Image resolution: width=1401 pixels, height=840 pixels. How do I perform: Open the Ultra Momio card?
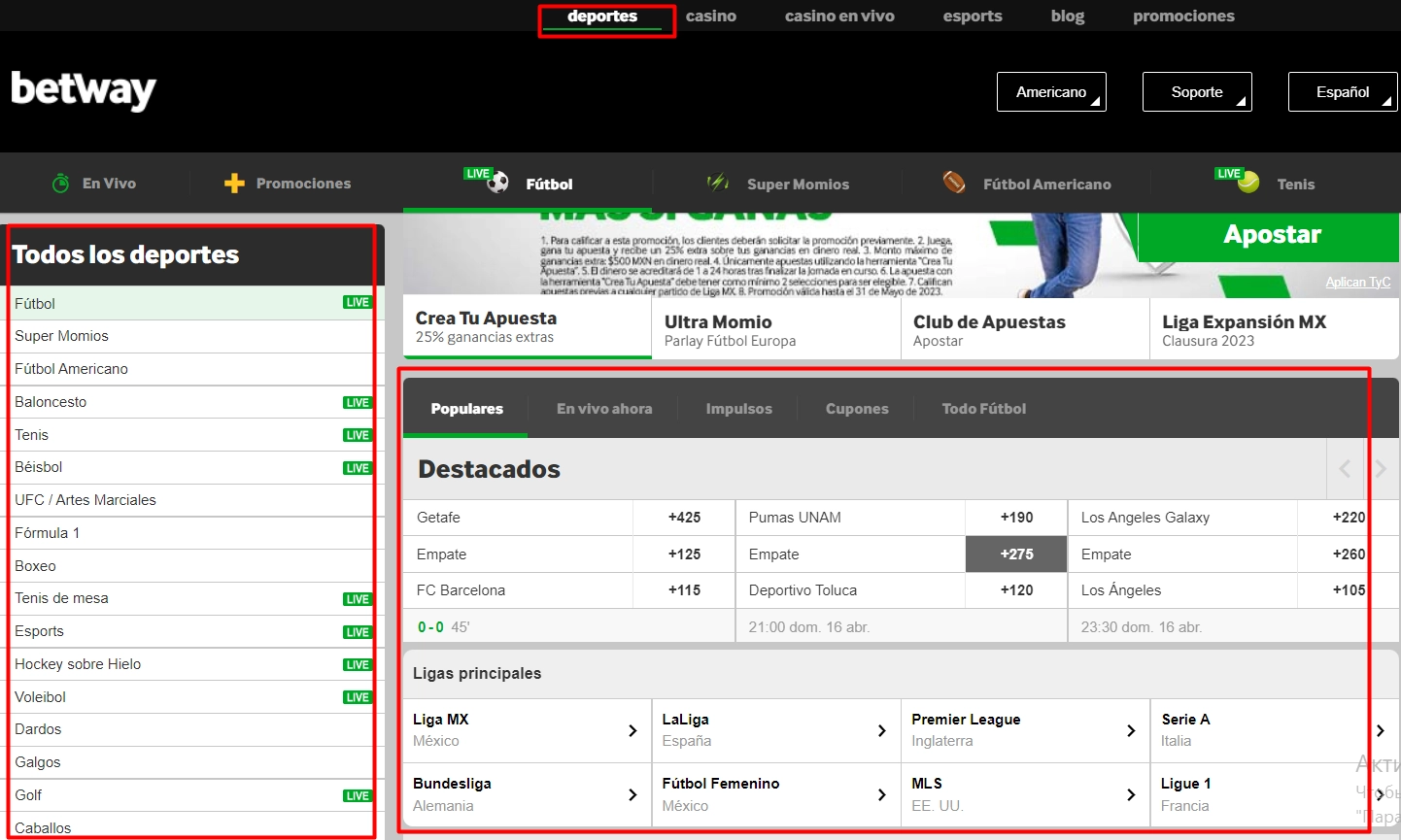[776, 329]
